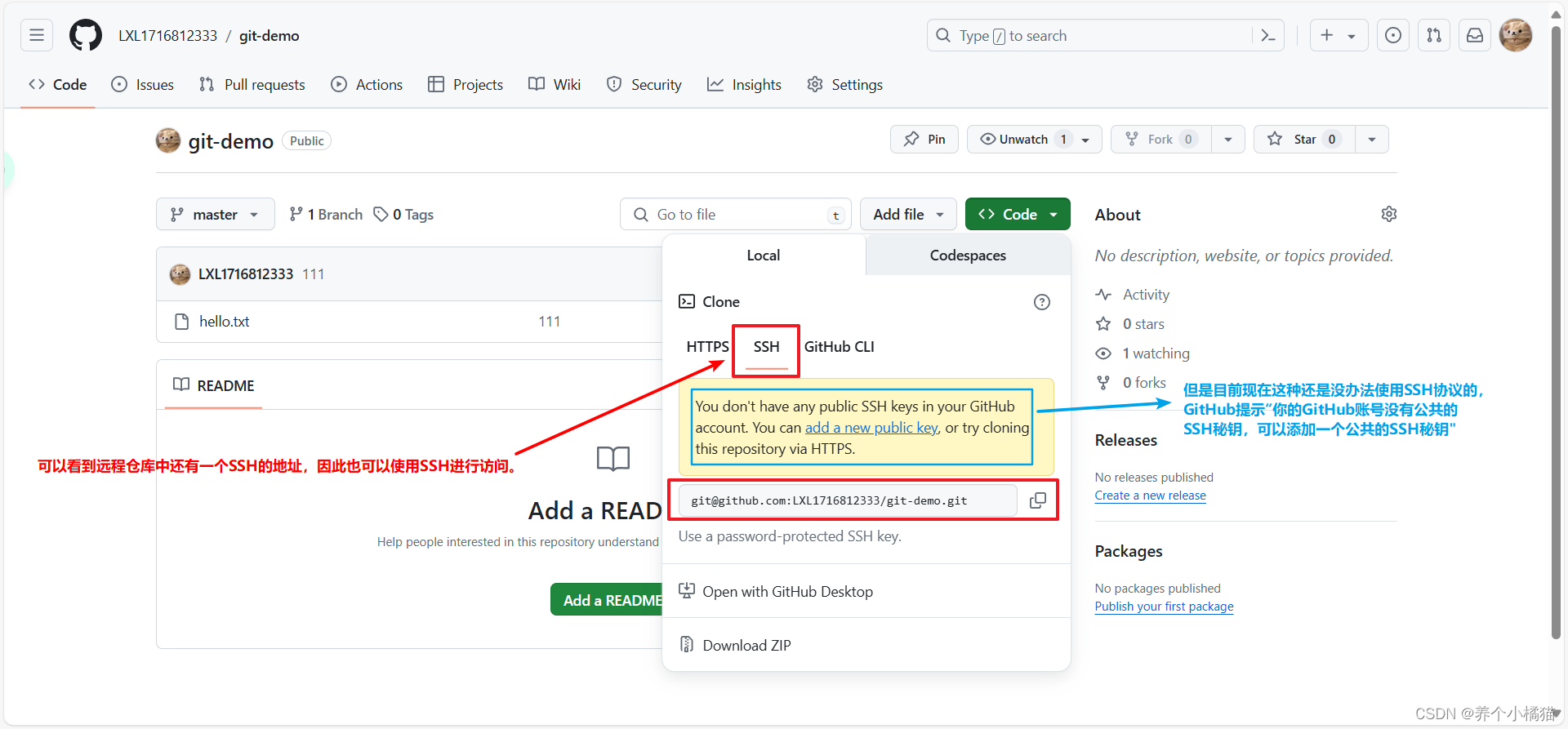Viewport: 1568px width, 729px height.
Task: Open the Wiki tab
Action: point(555,85)
